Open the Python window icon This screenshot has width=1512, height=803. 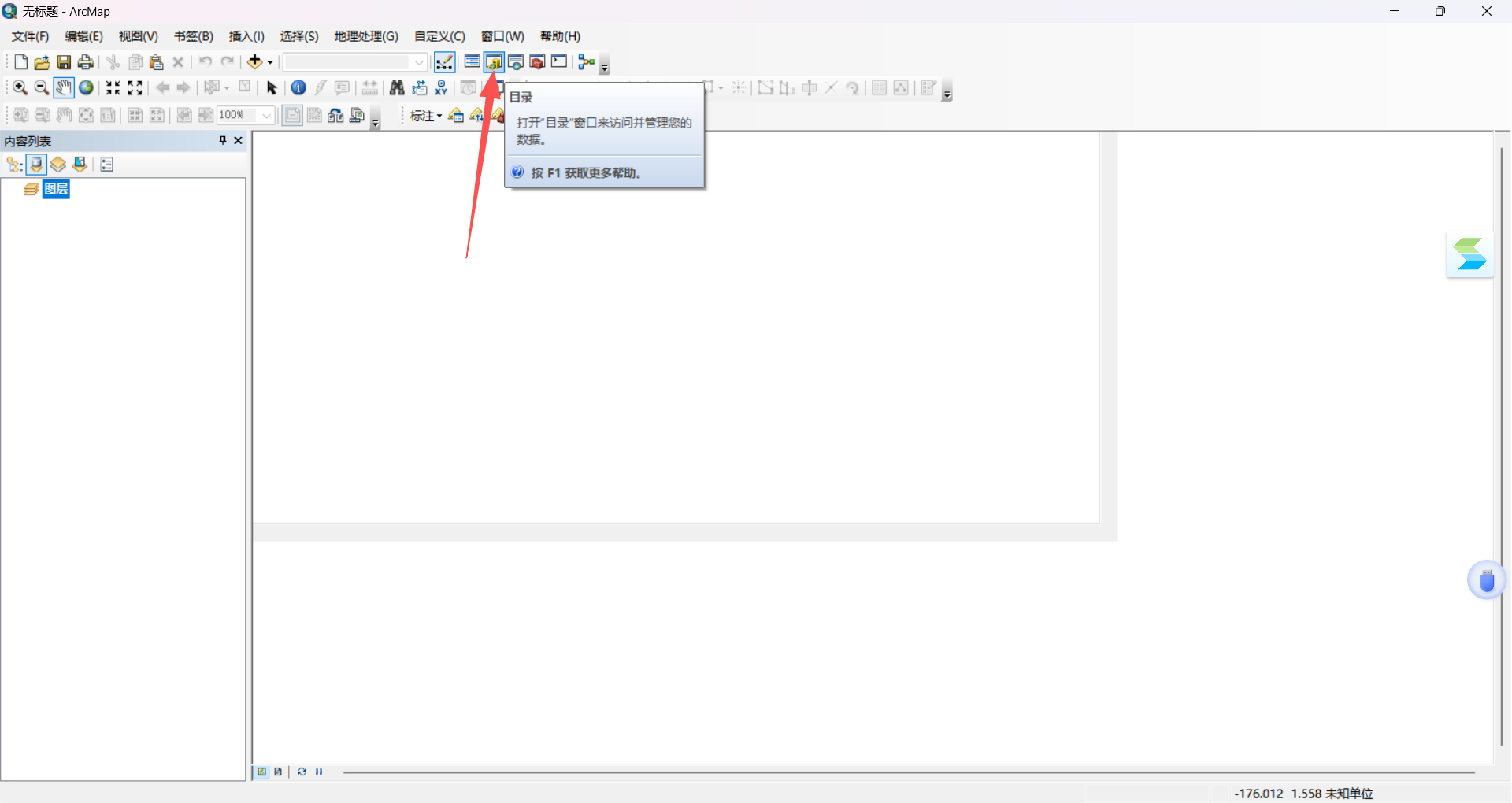(x=559, y=62)
